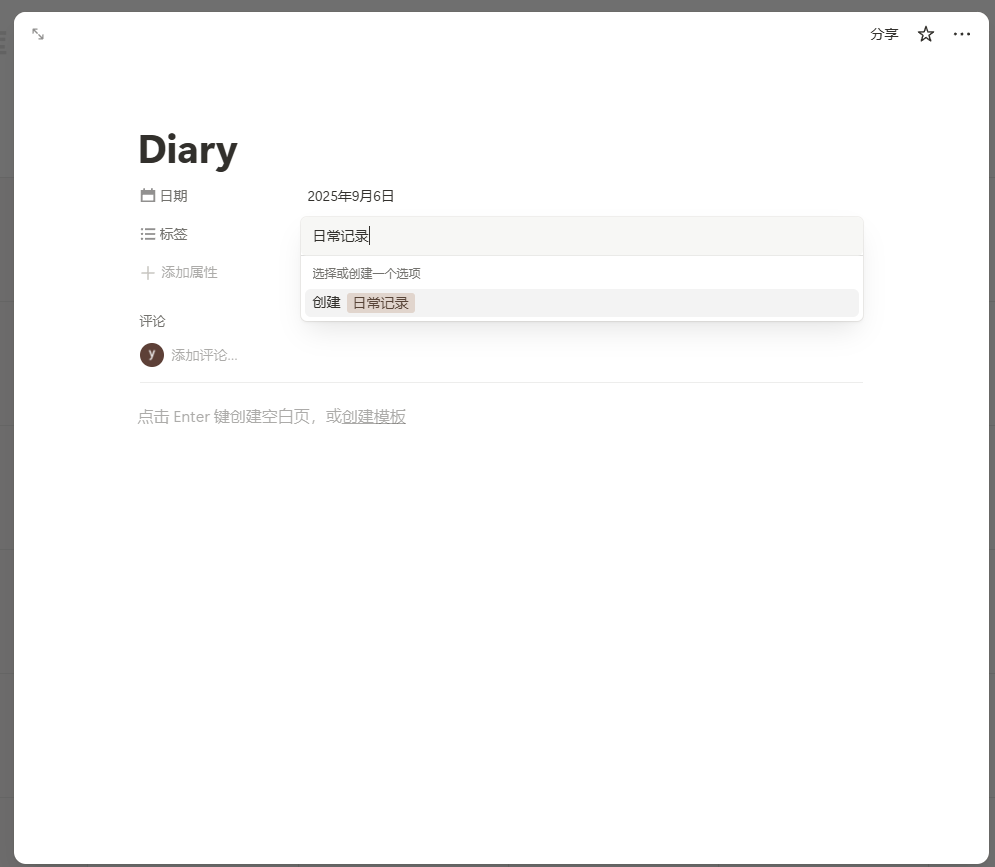Focus the 添加评论 comment field

[204, 355]
